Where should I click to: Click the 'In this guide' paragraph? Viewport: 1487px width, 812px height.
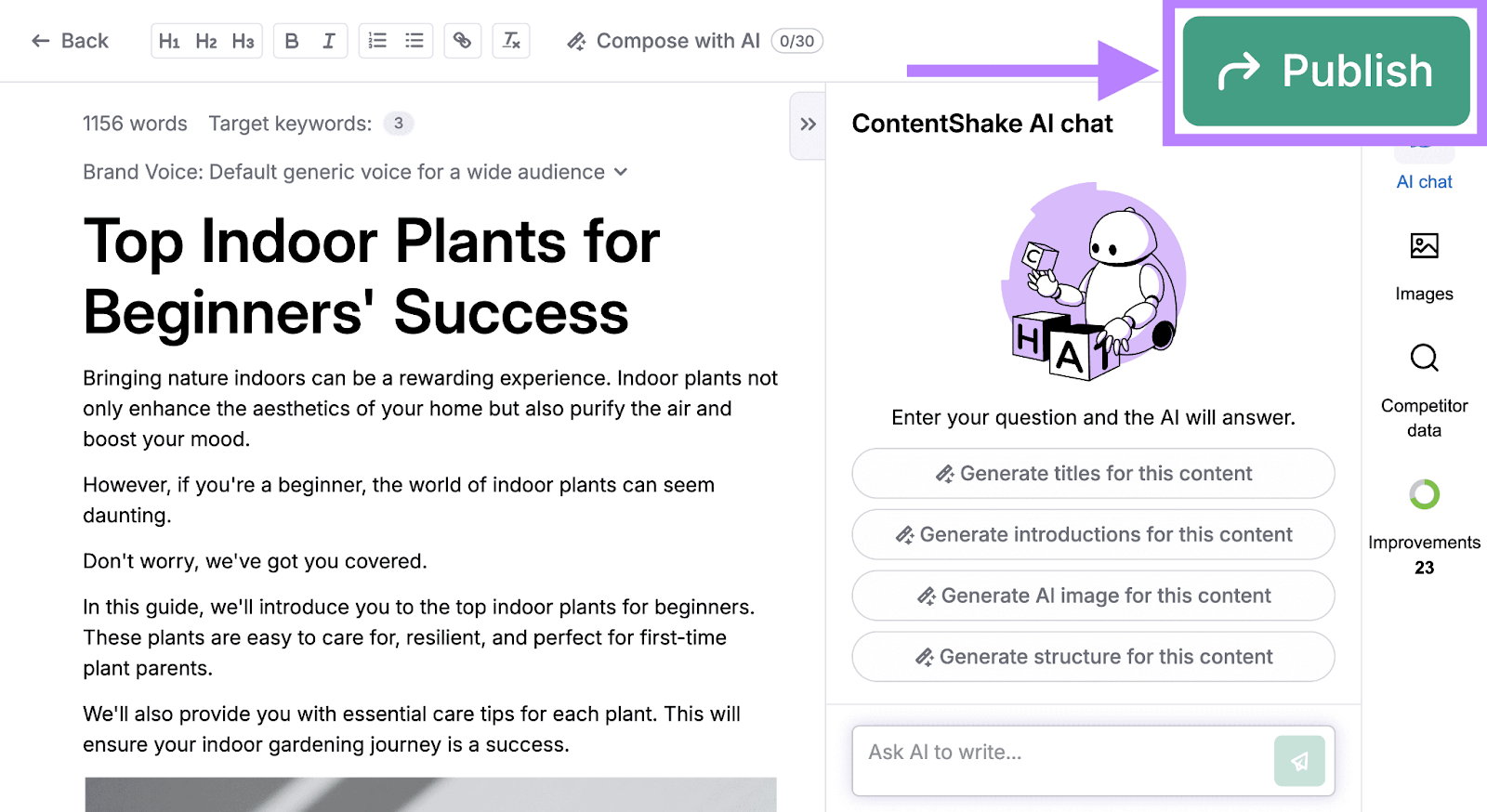(419, 637)
